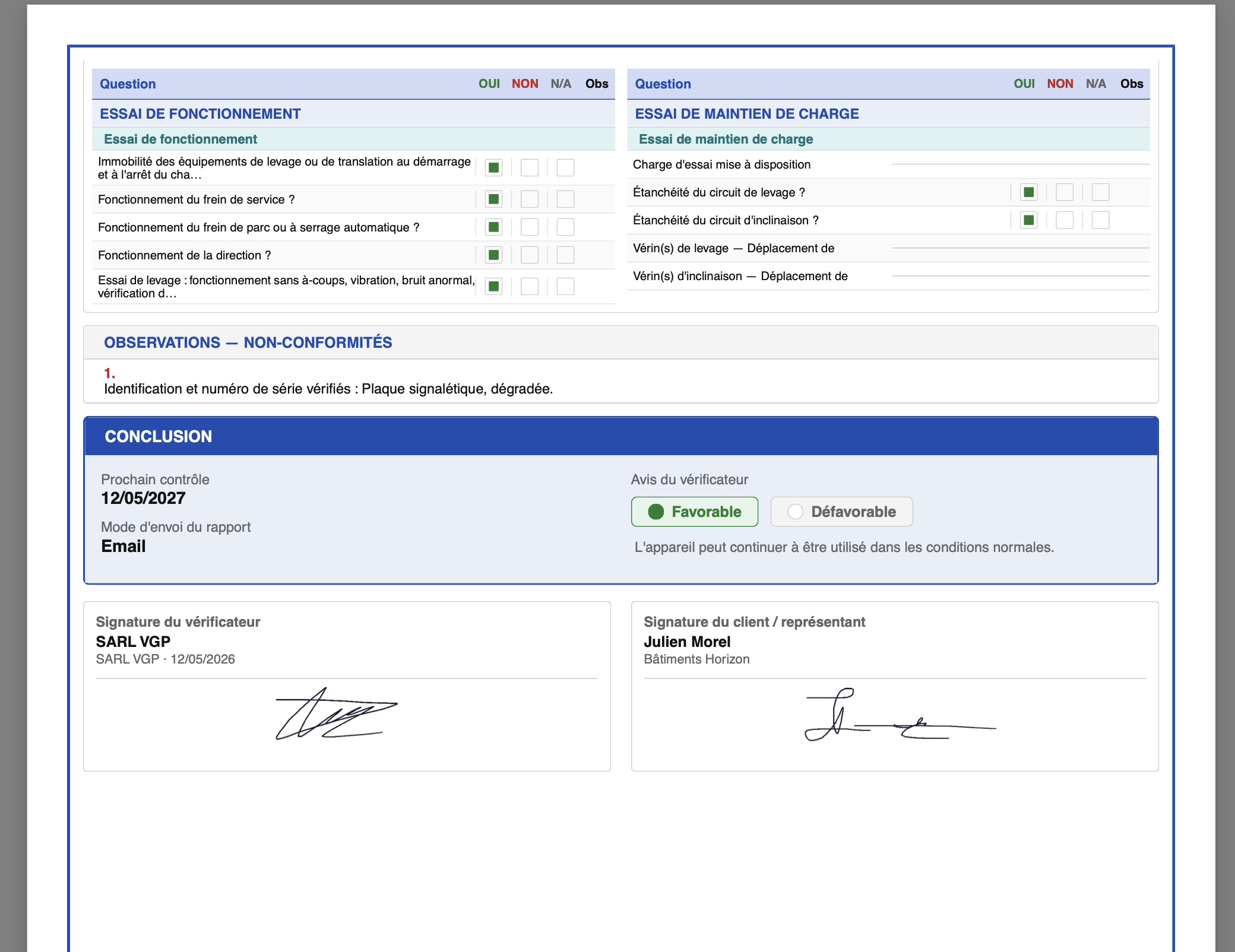Click the next inspection date 12/05/2027
Viewport: 1235px width, 952px height.
click(143, 498)
